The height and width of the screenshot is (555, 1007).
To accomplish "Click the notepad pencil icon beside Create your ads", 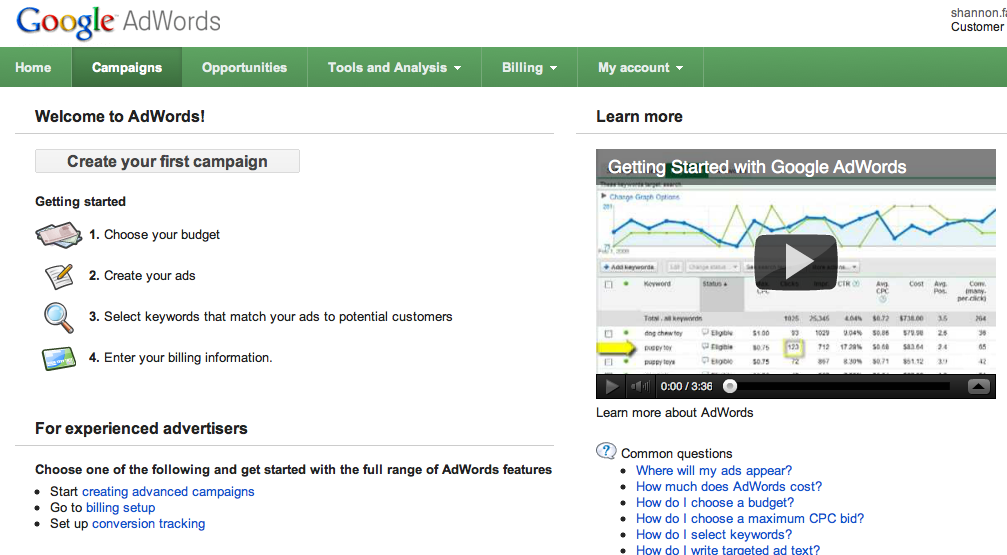I will (x=59, y=276).
